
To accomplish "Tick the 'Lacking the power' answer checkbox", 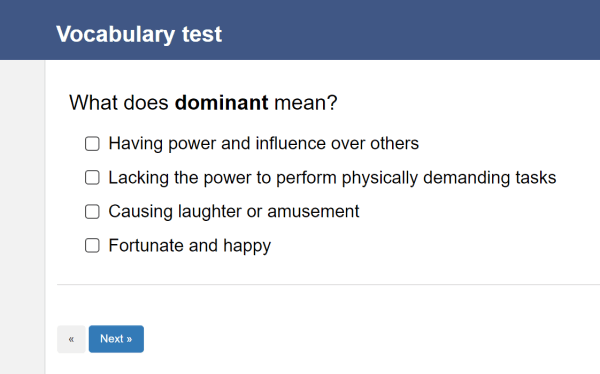I will [92, 178].
